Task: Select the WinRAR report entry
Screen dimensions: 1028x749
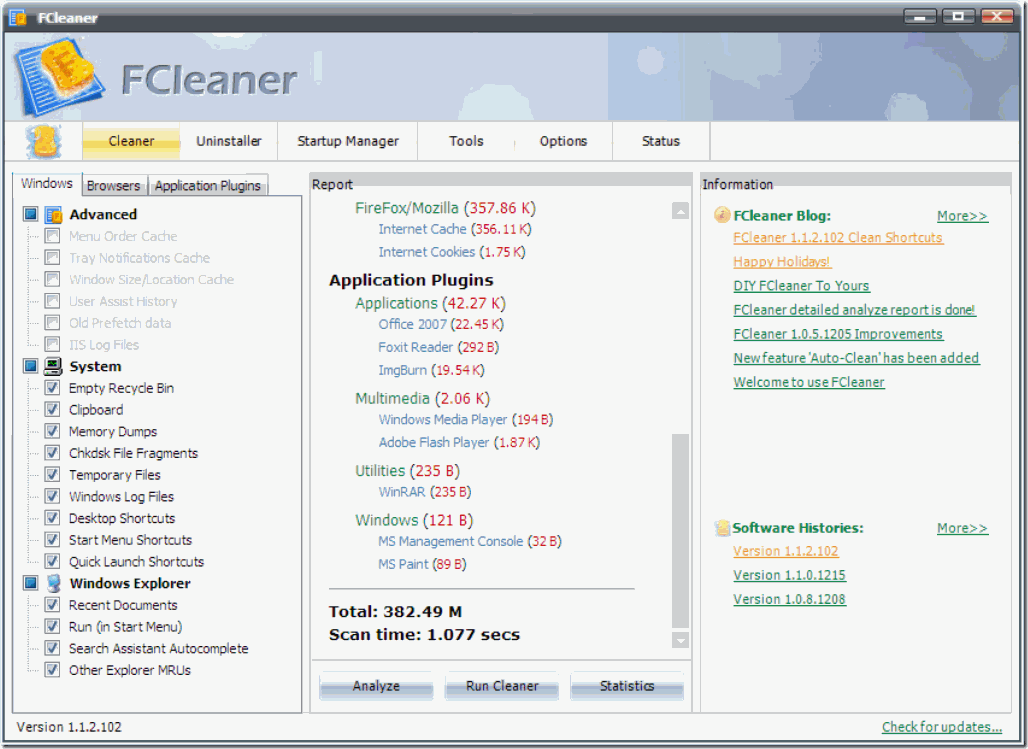Action: pyautogui.click(x=425, y=492)
